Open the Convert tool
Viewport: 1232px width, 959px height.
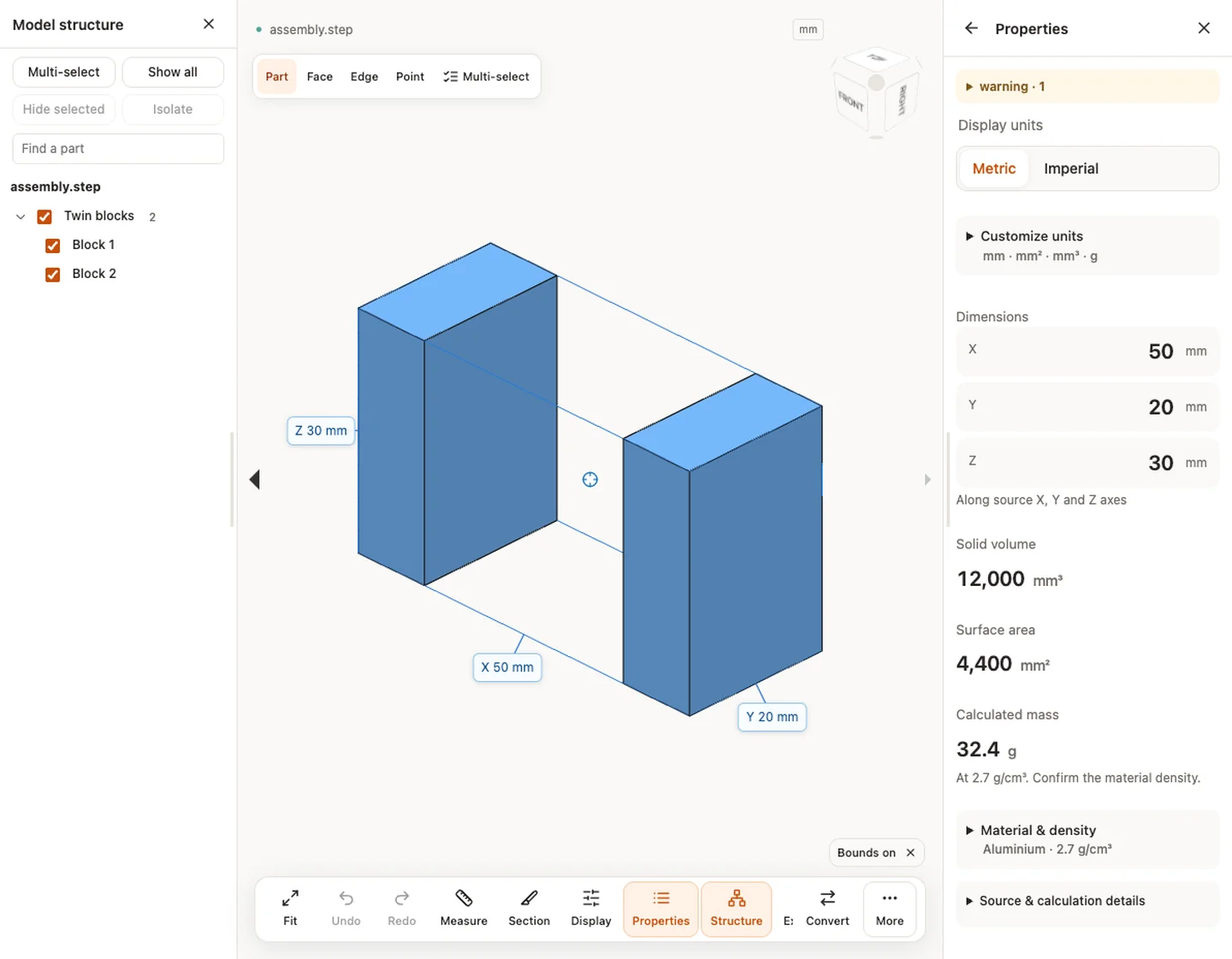click(827, 909)
